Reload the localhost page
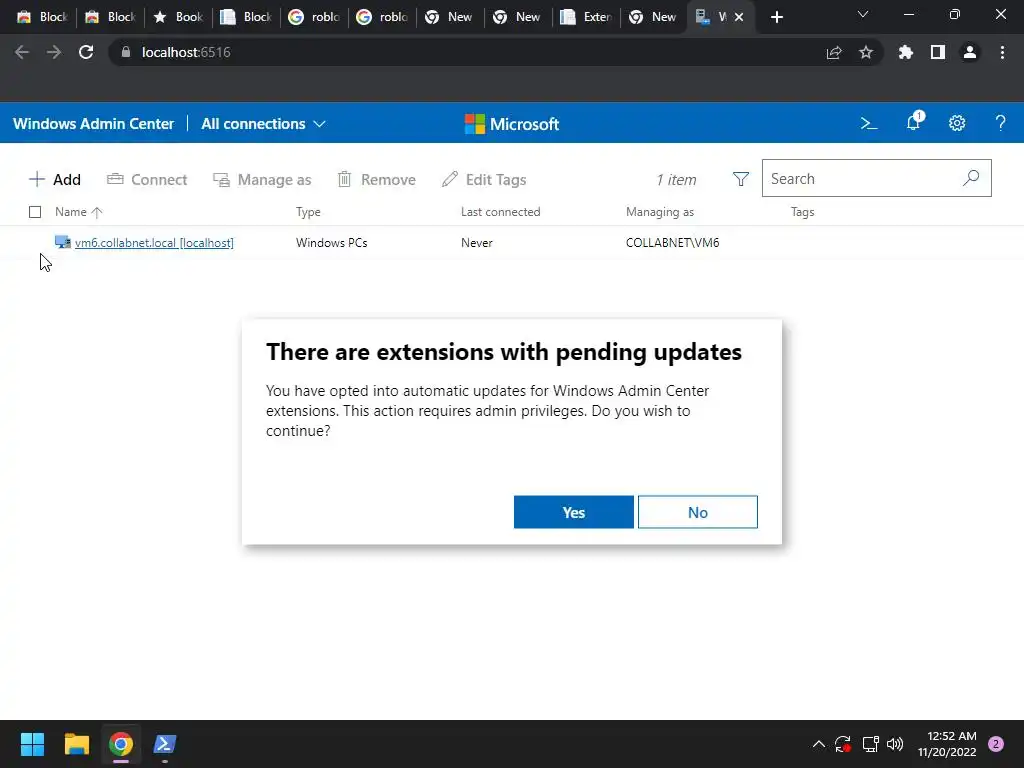The image size is (1024, 768). tap(86, 52)
